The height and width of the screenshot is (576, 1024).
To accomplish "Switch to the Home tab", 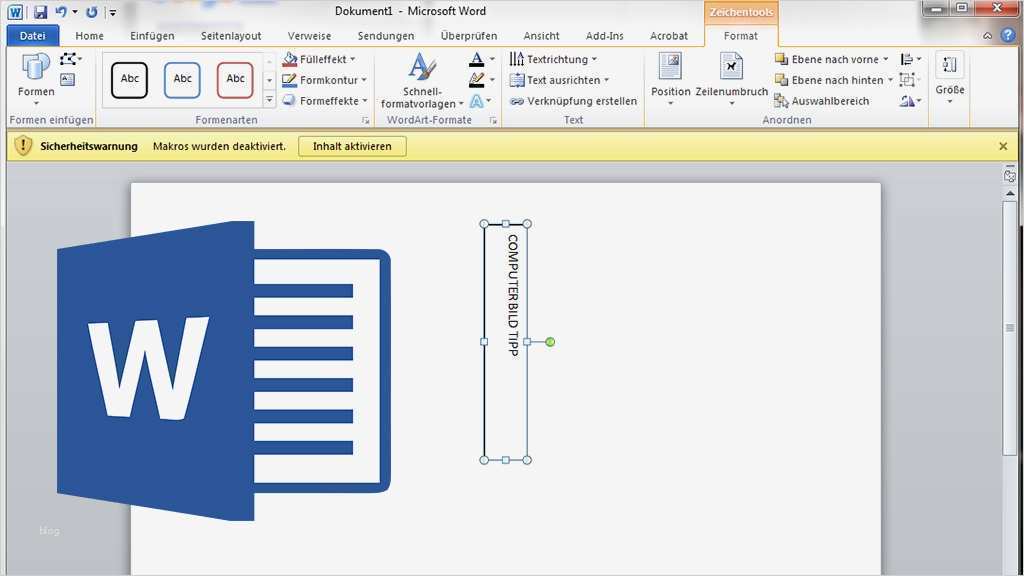I will (x=89, y=36).
